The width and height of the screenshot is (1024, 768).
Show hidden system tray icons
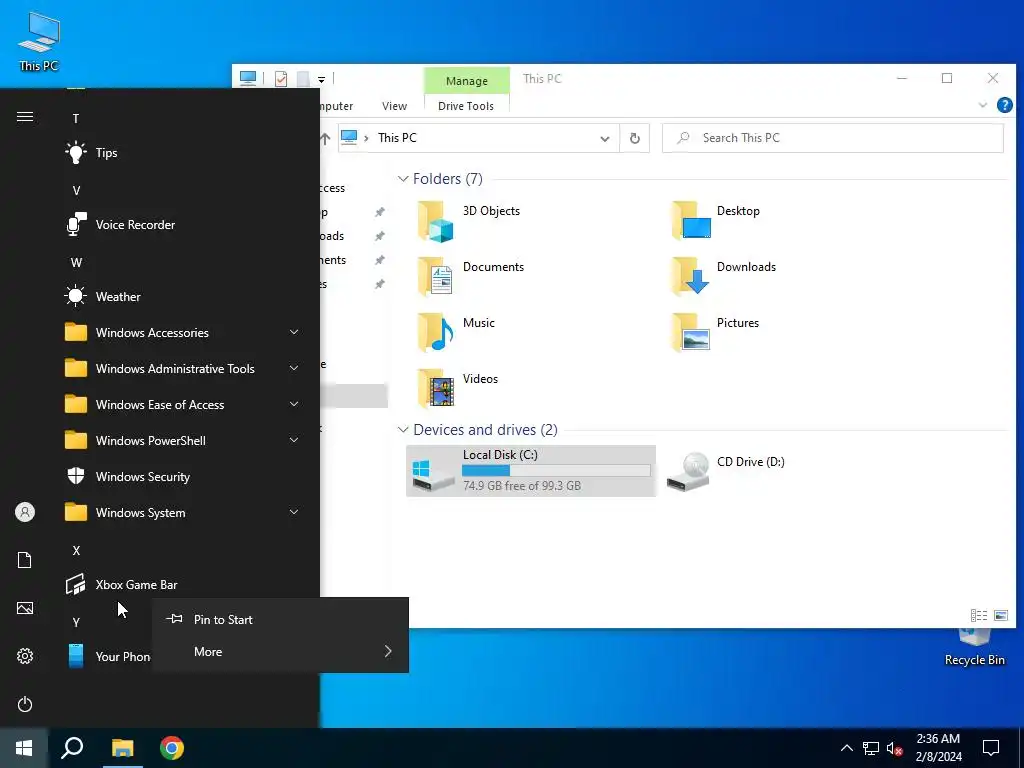pos(846,748)
